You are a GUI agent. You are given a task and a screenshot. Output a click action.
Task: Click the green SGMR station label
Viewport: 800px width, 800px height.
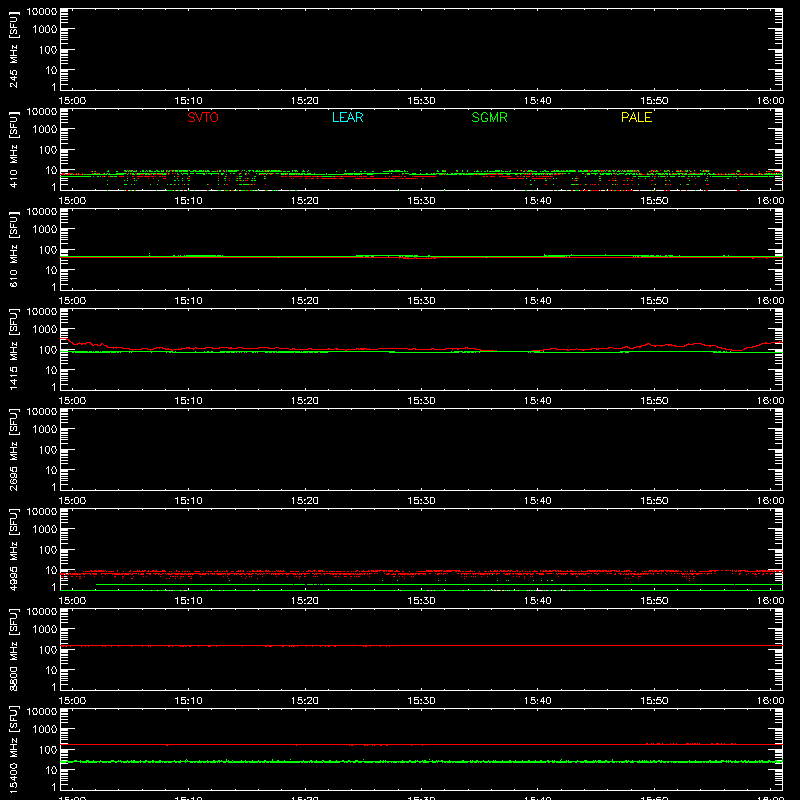489,117
